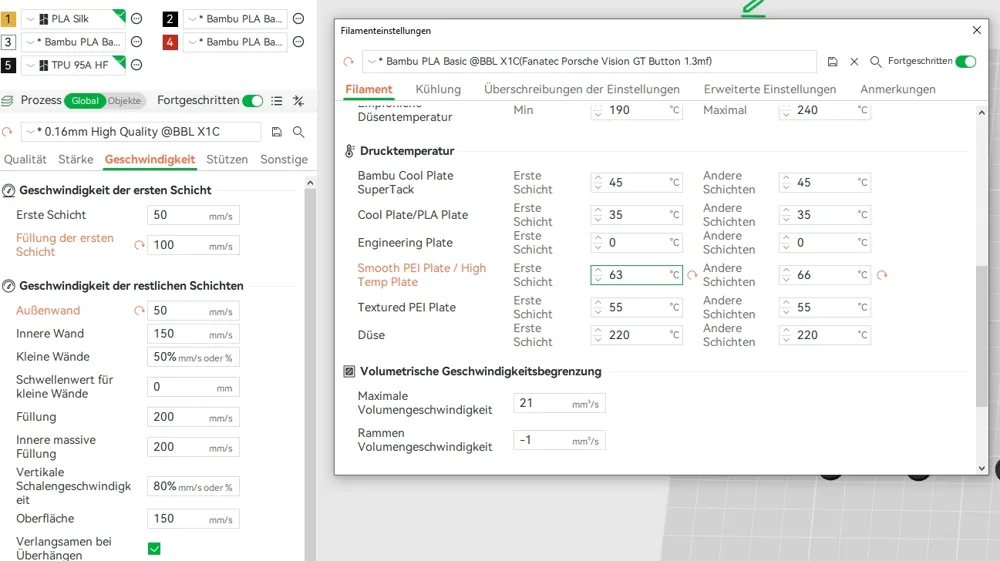Image resolution: width=1000 pixels, height=561 pixels.
Task: Search process settings
Action: coord(298,132)
